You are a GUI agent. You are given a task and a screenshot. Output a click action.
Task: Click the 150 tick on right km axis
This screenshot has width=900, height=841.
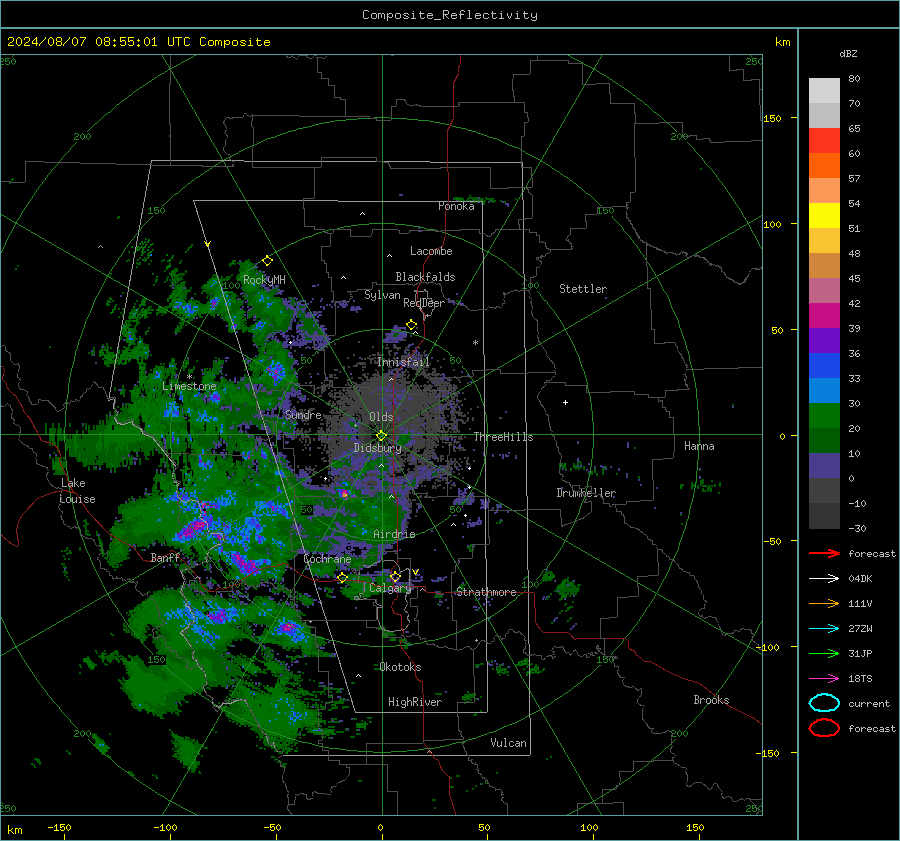[772, 118]
